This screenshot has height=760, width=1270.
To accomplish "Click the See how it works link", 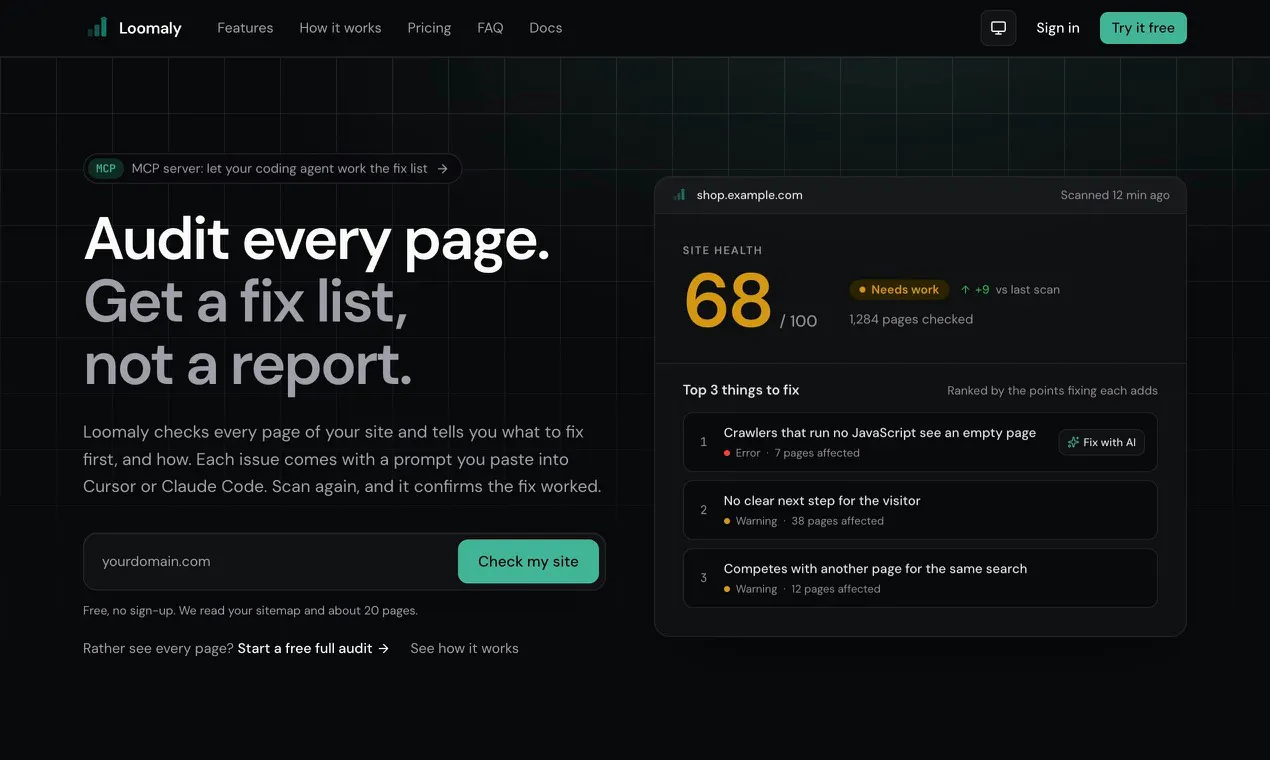I will tap(464, 648).
